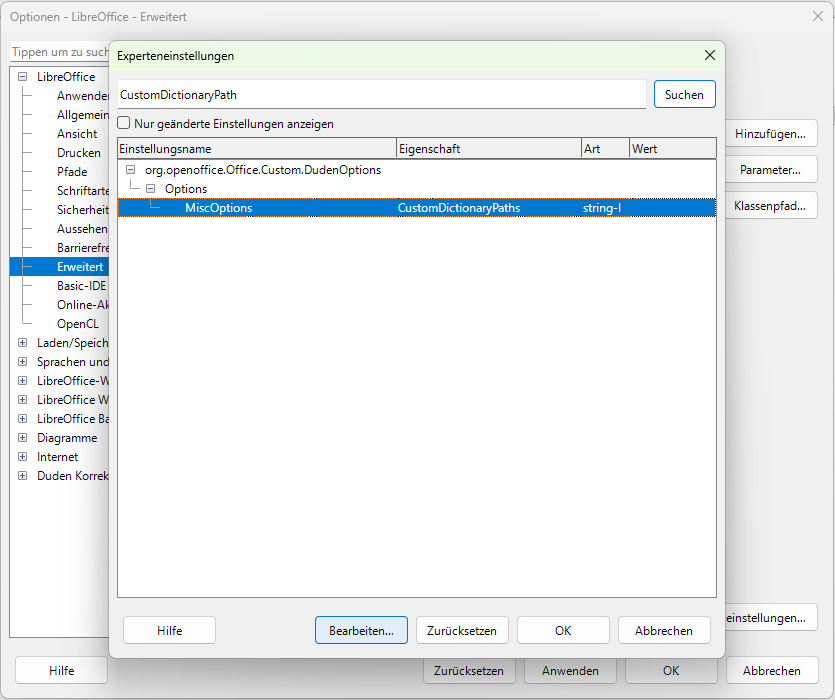Select OpenCL in options tree
The height and width of the screenshot is (700, 835).
coord(77,324)
